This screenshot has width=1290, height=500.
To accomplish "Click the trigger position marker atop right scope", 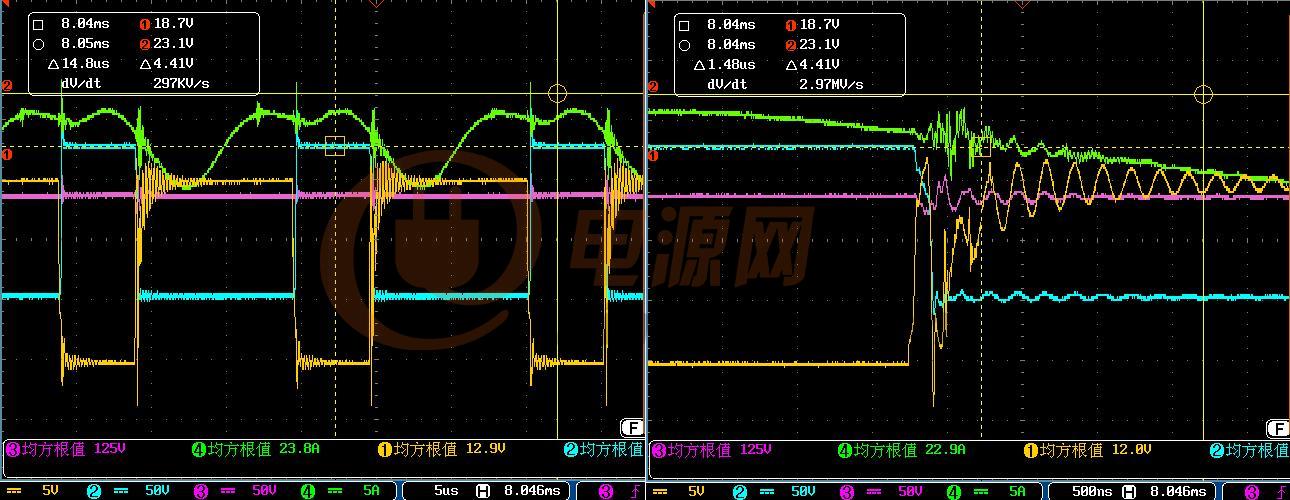I will pos(1022,4).
